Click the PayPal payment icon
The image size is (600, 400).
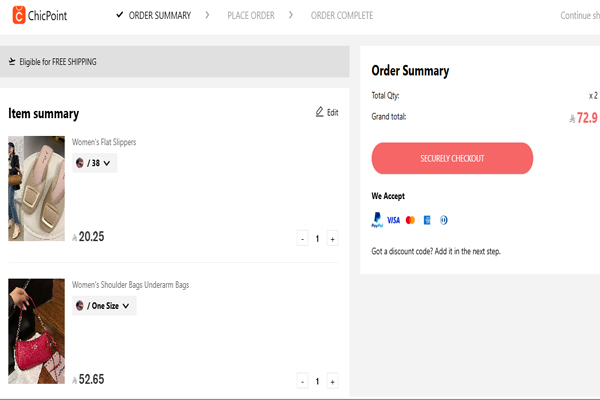pyautogui.click(x=376, y=219)
